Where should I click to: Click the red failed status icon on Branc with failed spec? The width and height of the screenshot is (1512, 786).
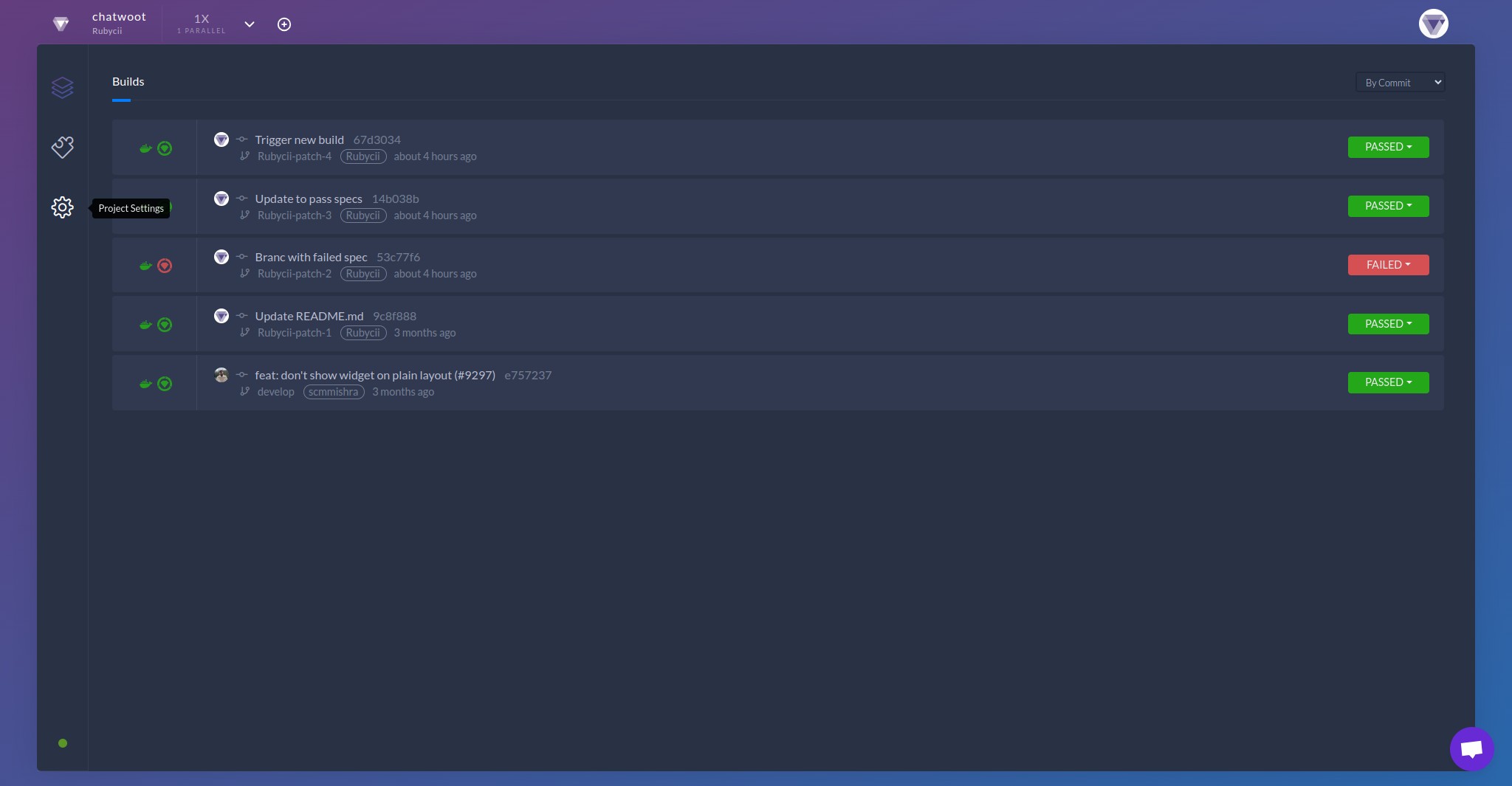point(165,265)
